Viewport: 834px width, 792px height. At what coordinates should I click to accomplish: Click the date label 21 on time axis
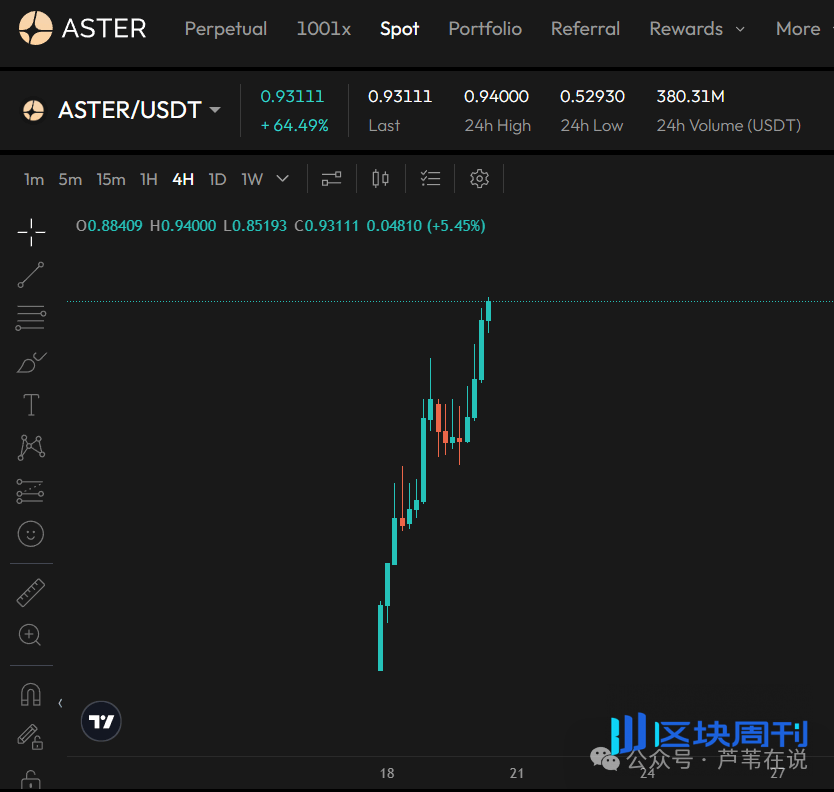point(516,773)
